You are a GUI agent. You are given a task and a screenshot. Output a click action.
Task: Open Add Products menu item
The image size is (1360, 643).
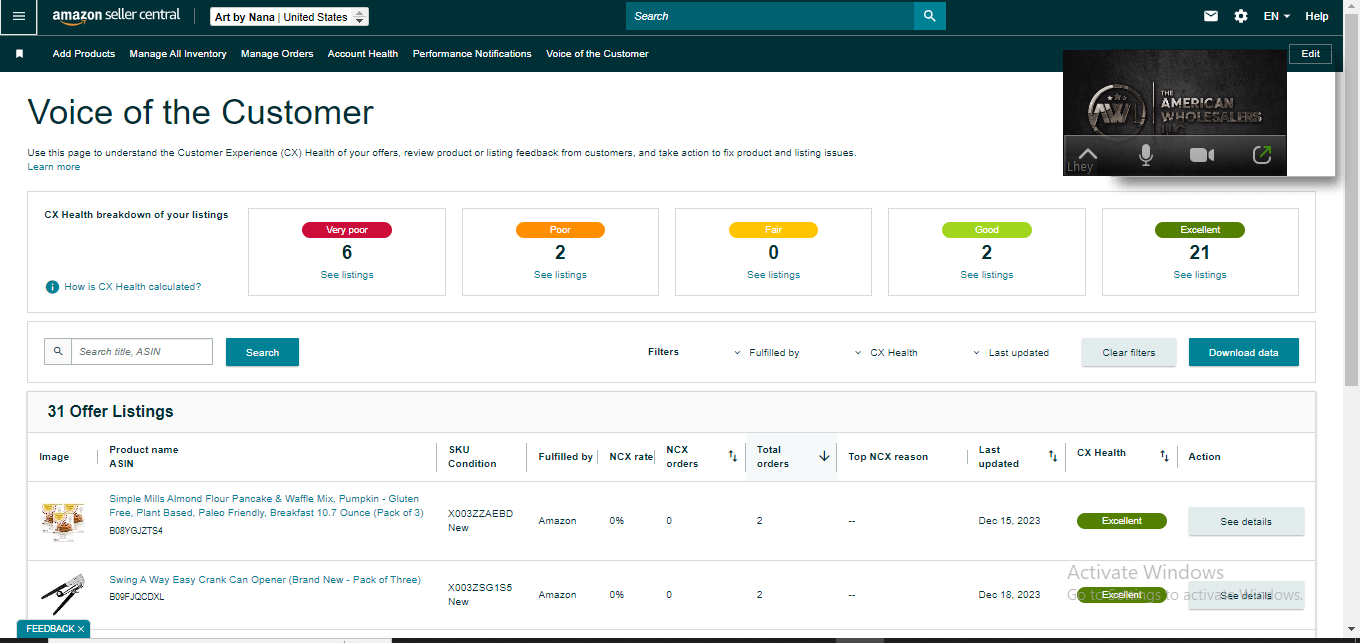(x=84, y=54)
